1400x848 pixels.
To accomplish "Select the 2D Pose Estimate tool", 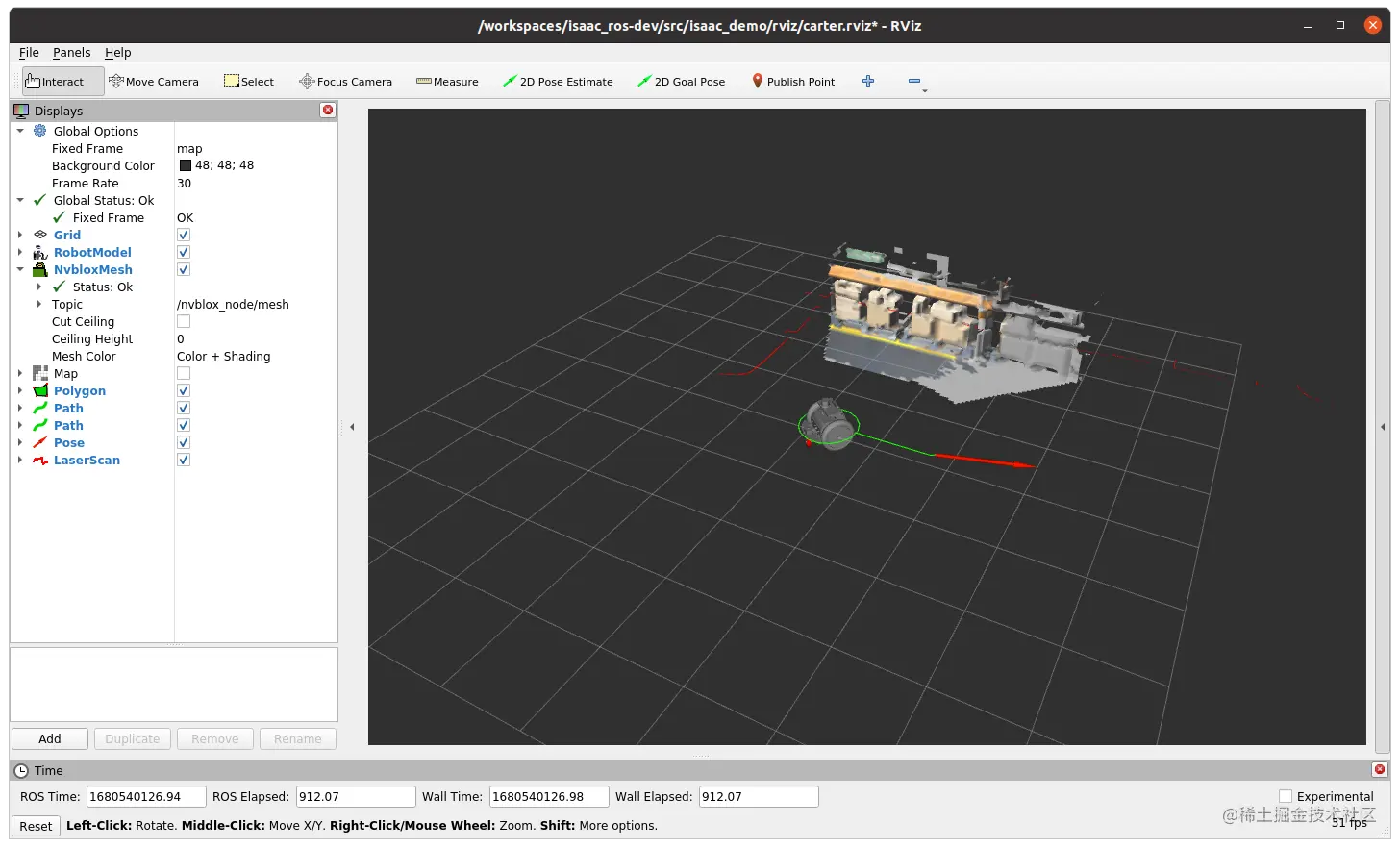I will click(558, 81).
